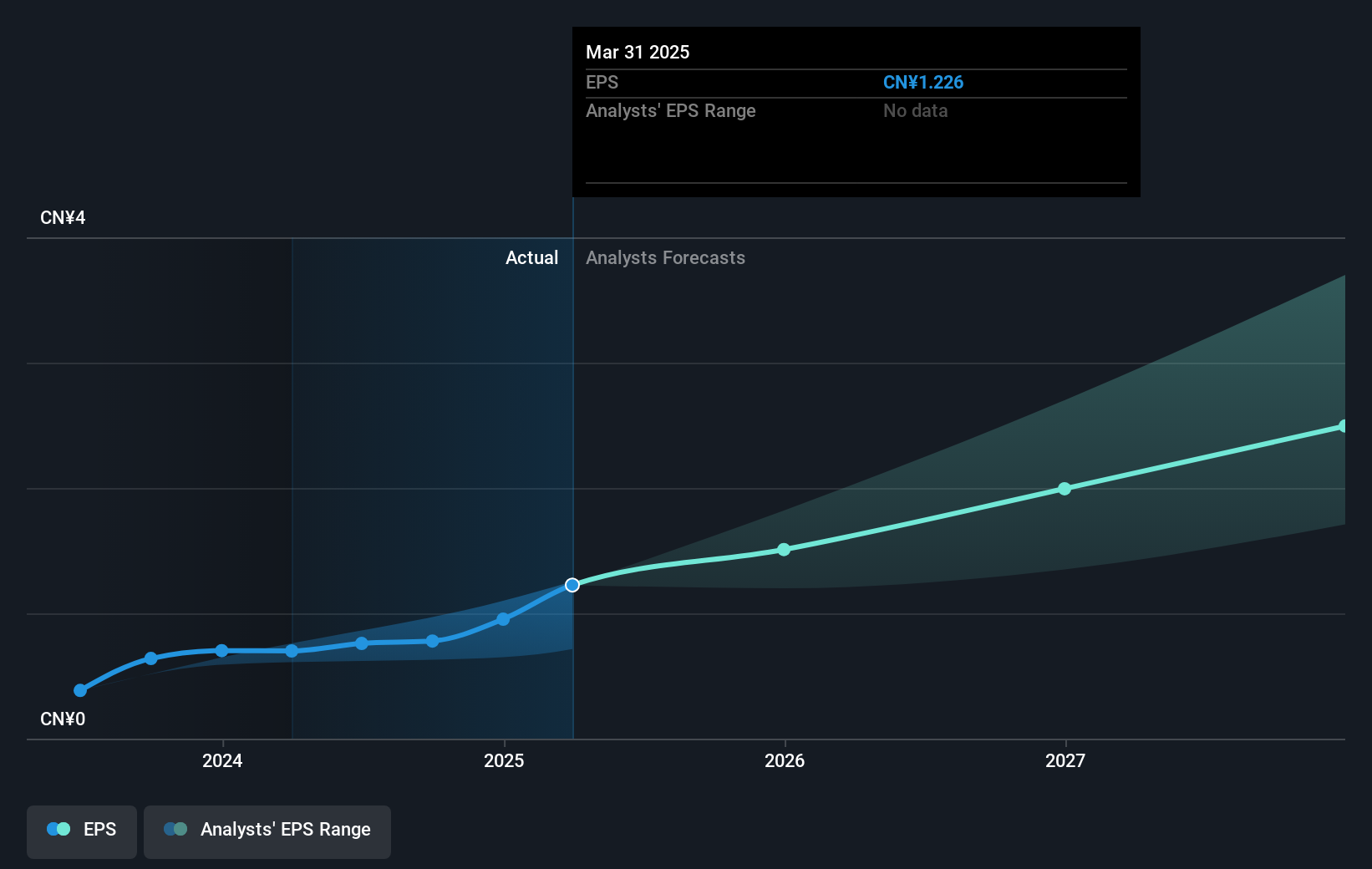Select the 2026 forecast data point

click(x=784, y=549)
